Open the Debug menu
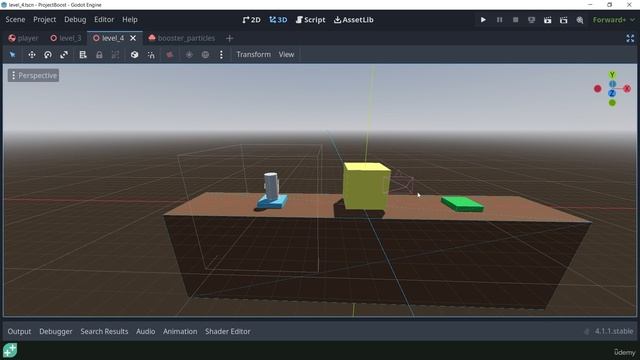This screenshot has height=360, width=640. 75,20
